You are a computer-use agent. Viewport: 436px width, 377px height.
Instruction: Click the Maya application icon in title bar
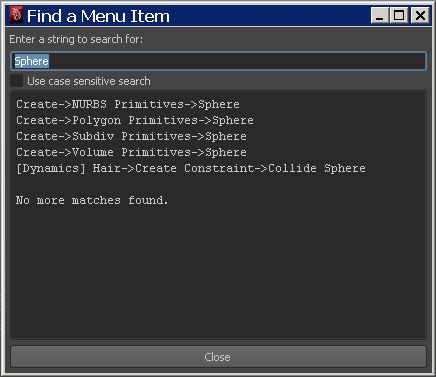[x=16, y=15]
